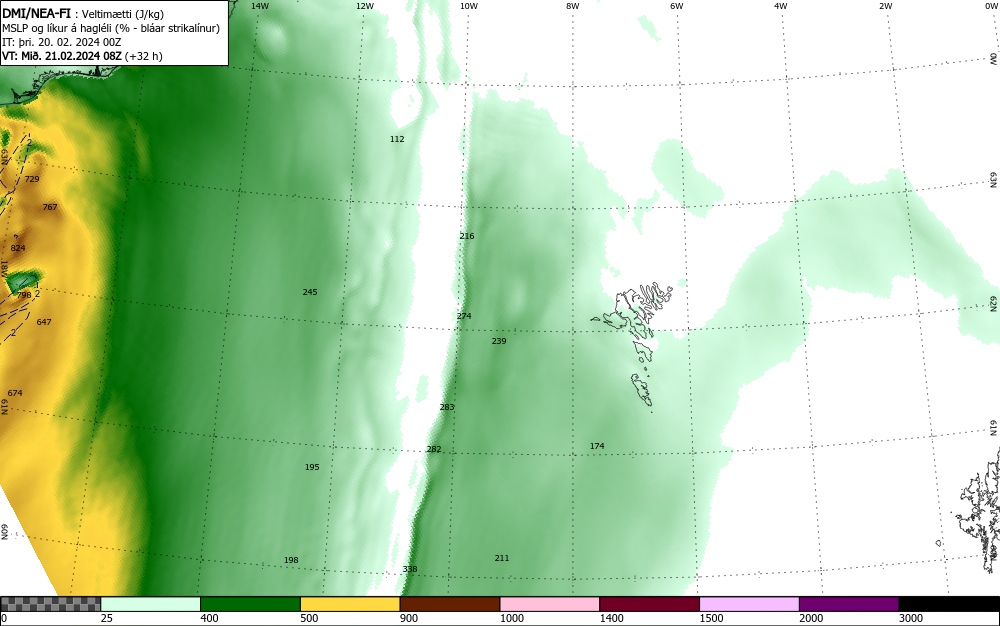Click legend tick label 3000
The width and height of the screenshot is (1000, 626).
[x=911, y=618]
